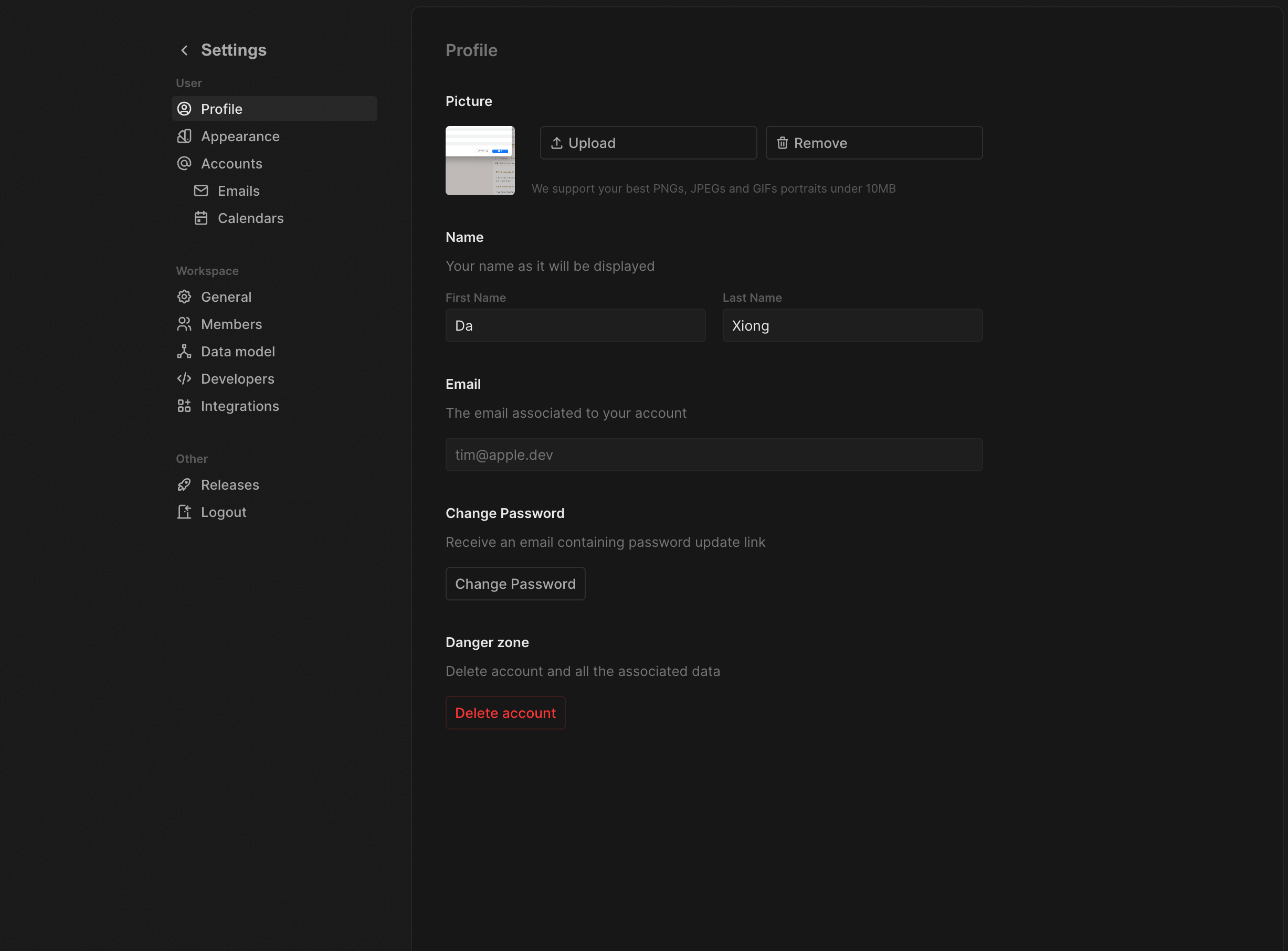Go to Appearance settings
Screen dimensions: 1288x951
[x=275, y=136]
